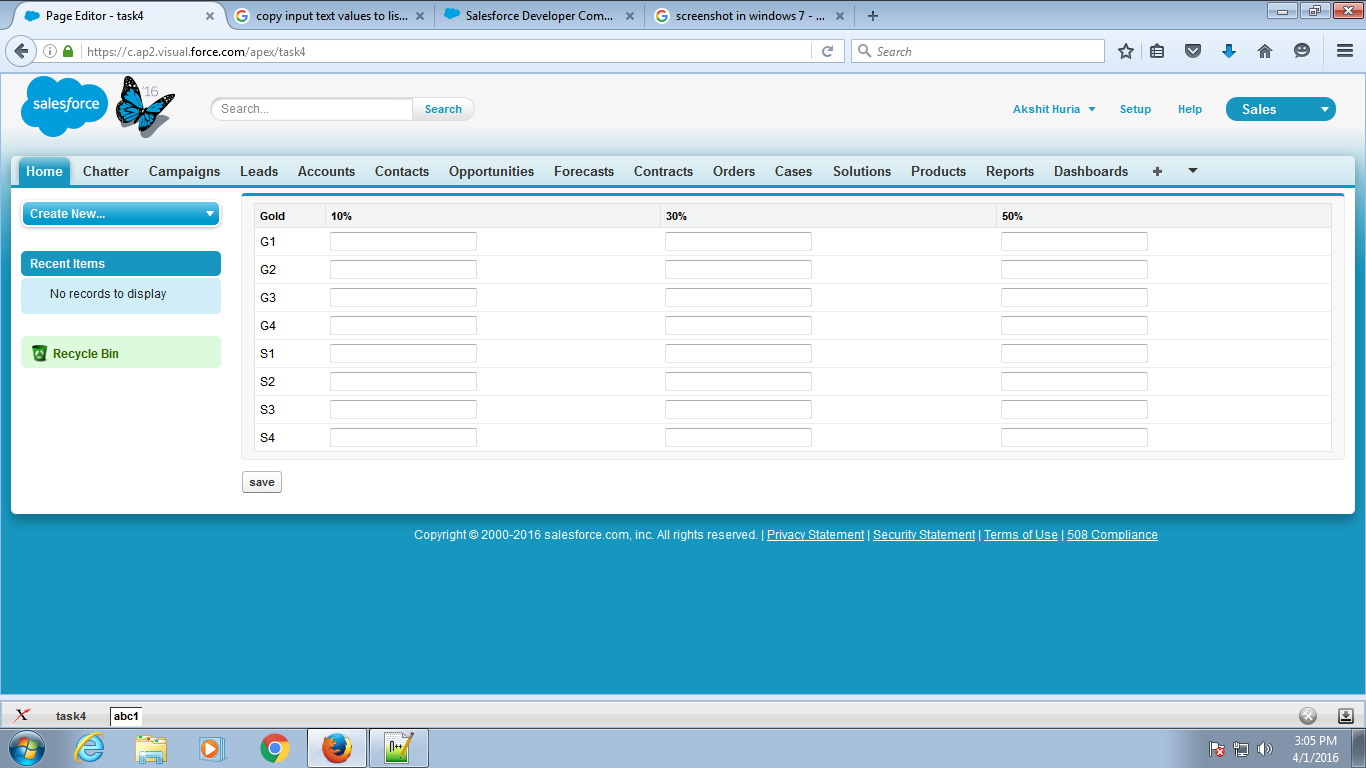Launch Google Chrome from the taskbar
Viewport: 1366px width, 768px height.
pyautogui.click(x=275, y=748)
